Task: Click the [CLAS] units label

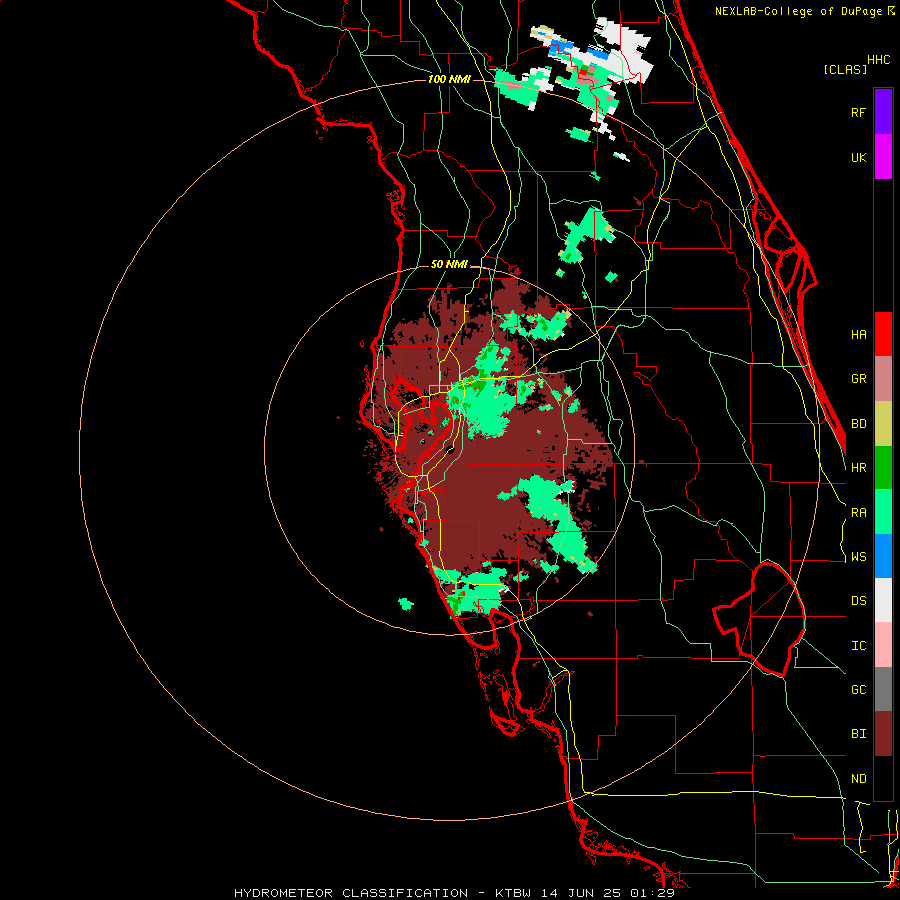Action: pos(845,69)
